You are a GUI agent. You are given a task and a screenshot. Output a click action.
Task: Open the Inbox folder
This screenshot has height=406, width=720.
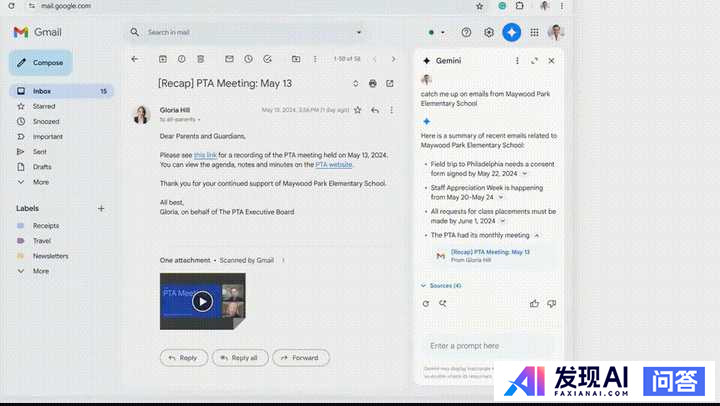(x=61, y=91)
